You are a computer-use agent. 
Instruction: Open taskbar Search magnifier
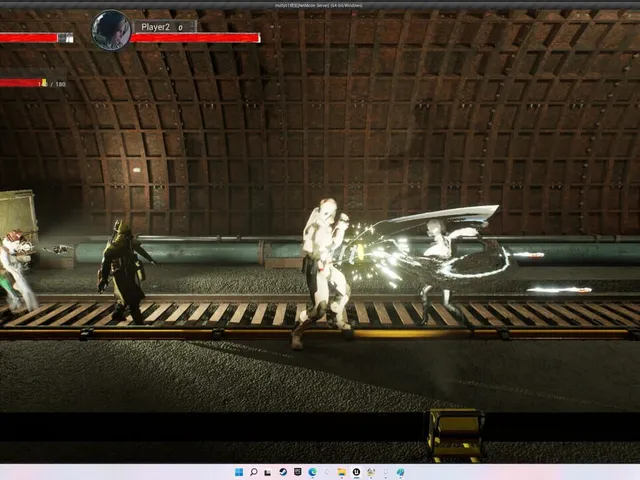(x=253, y=472)
